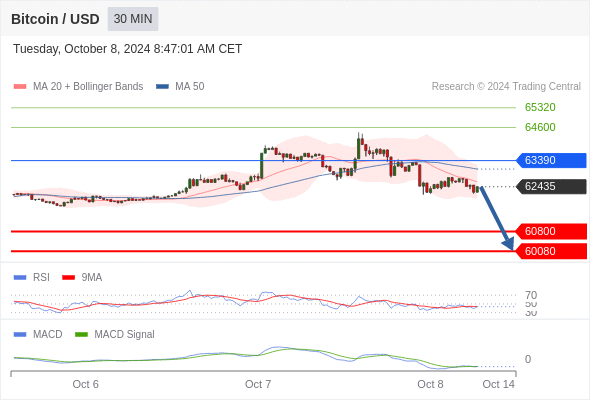Click the 65320 resistance level label
The width and height of the screenshot is (590, 400).
540,107
